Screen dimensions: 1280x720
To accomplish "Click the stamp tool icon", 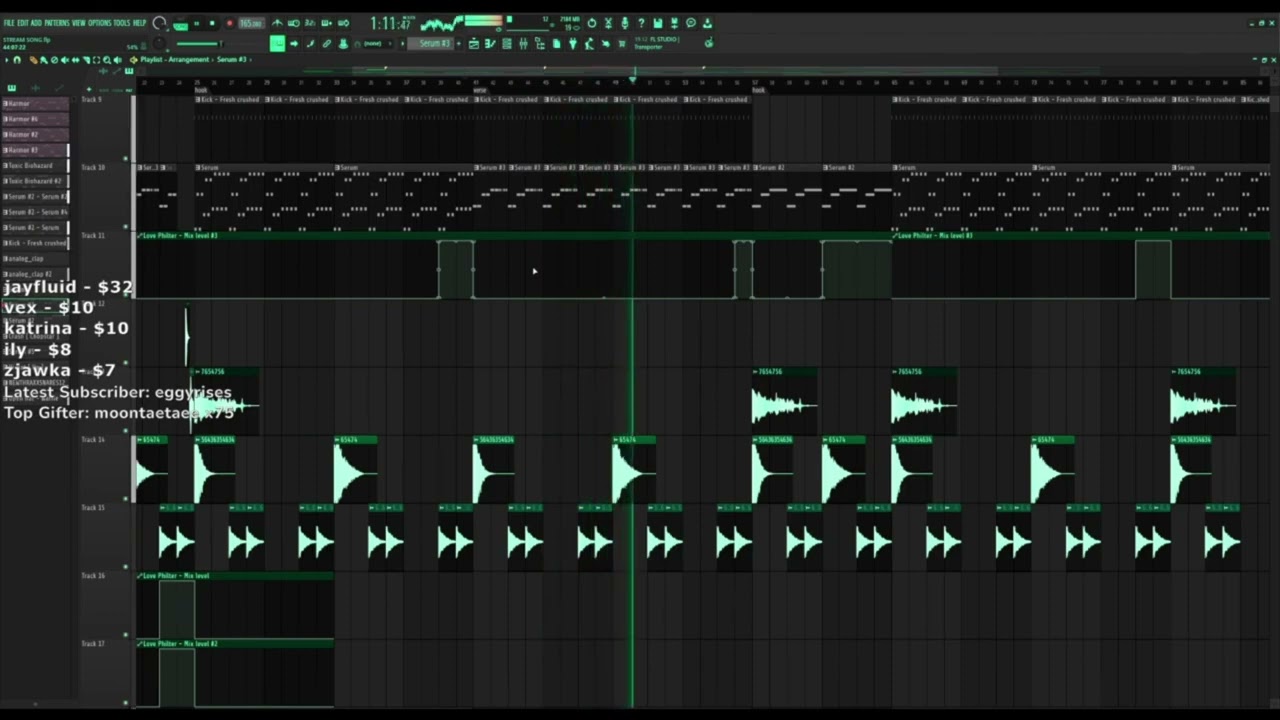I will coord(343,44).
